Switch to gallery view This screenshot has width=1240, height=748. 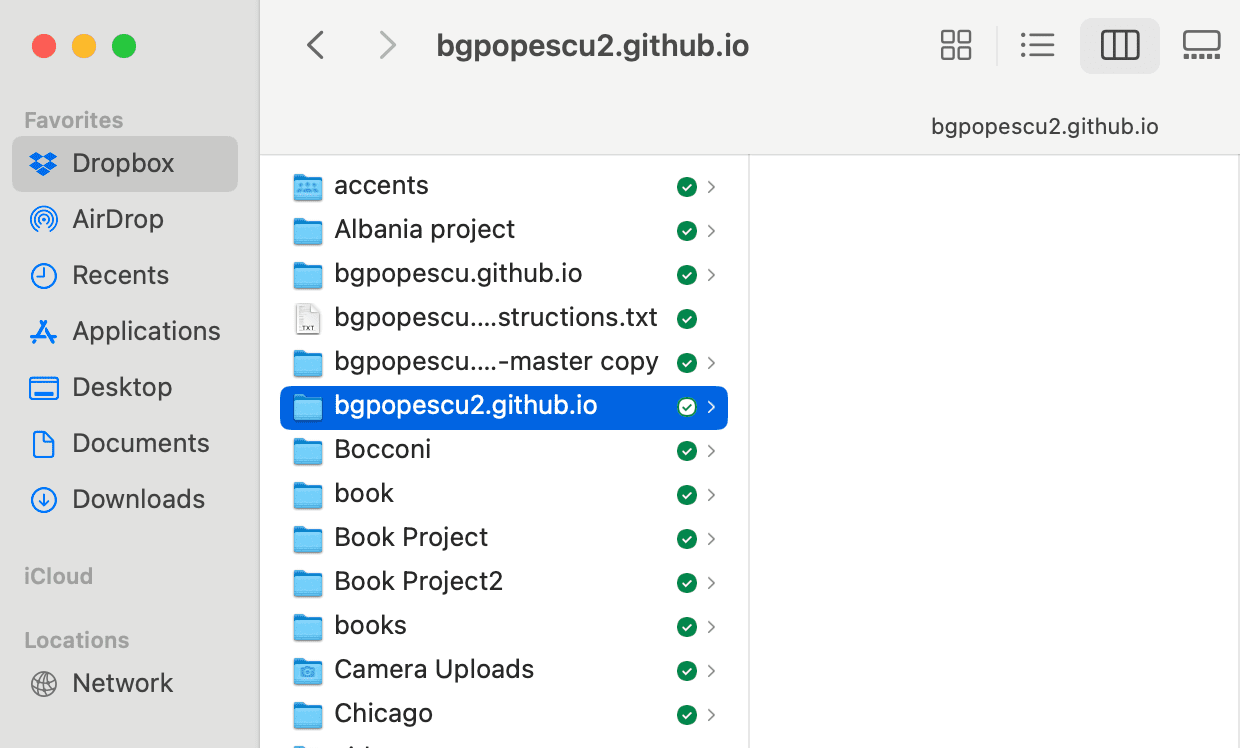[1201, 46]
